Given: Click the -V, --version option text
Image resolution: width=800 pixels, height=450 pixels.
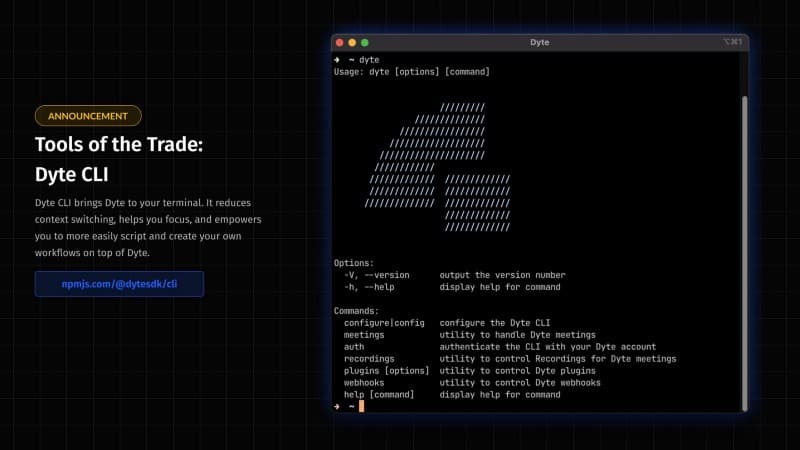Looking at the screenshot, I should (x=376, y=275).
